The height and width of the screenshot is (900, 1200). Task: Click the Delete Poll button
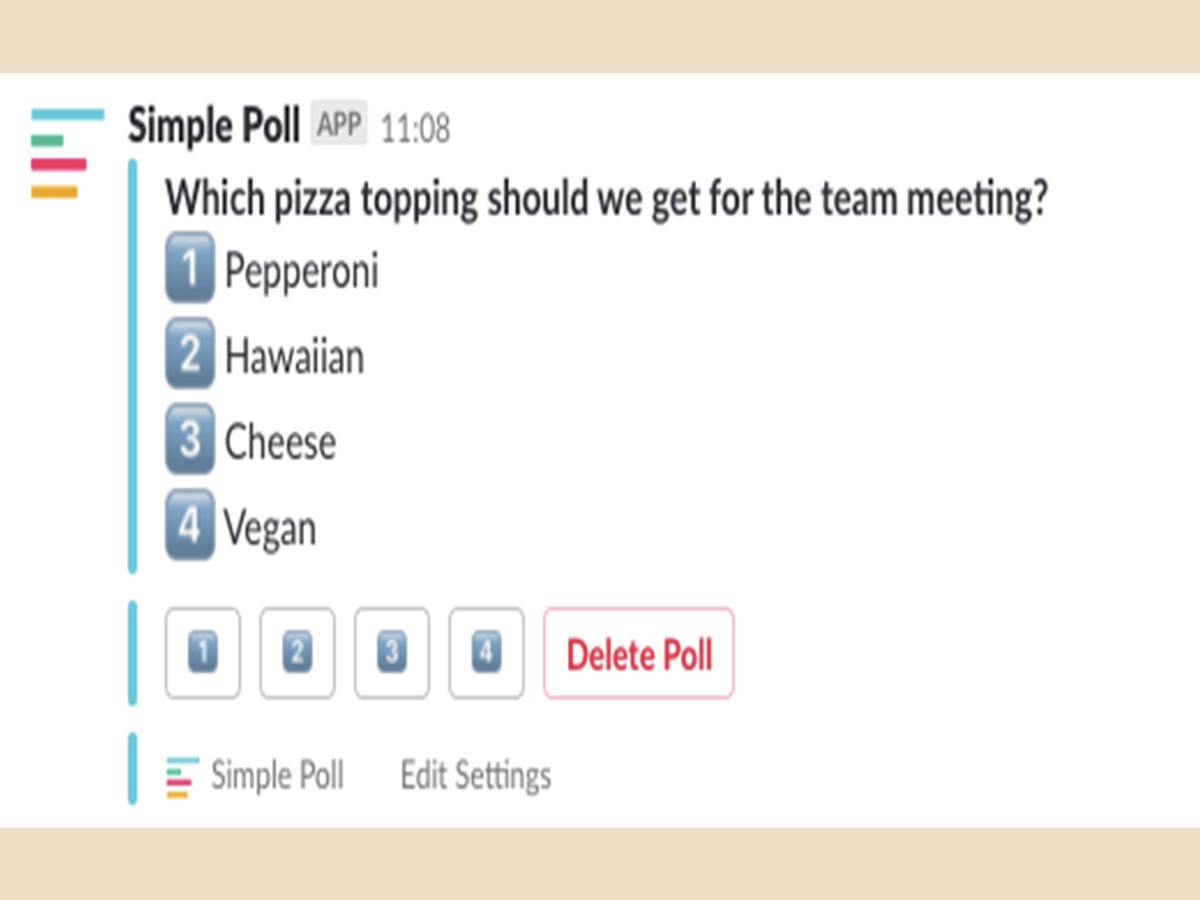click(x=639, y=653)
